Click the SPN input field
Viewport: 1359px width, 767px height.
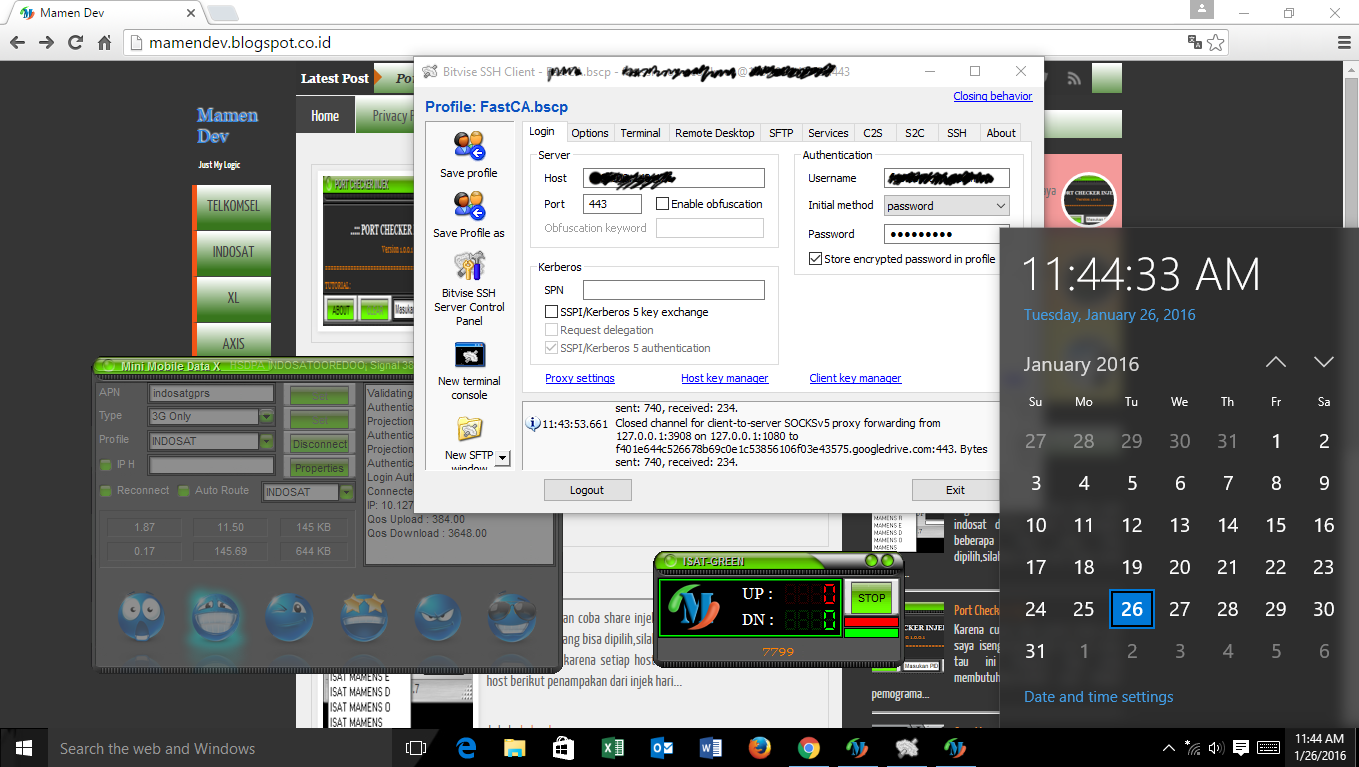tap(674, 290)
